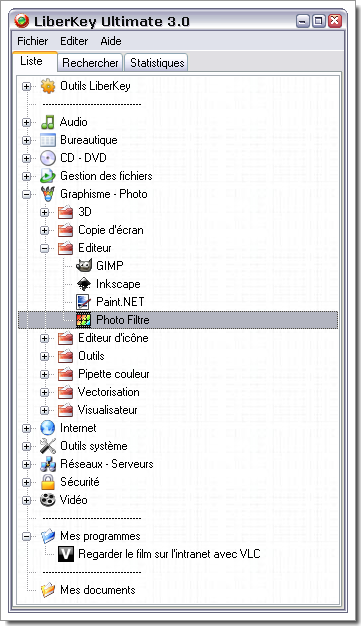The image size is (361, 626).
Task: Collapse the Graphisme - Photo category
Action: tap(26, 194)
